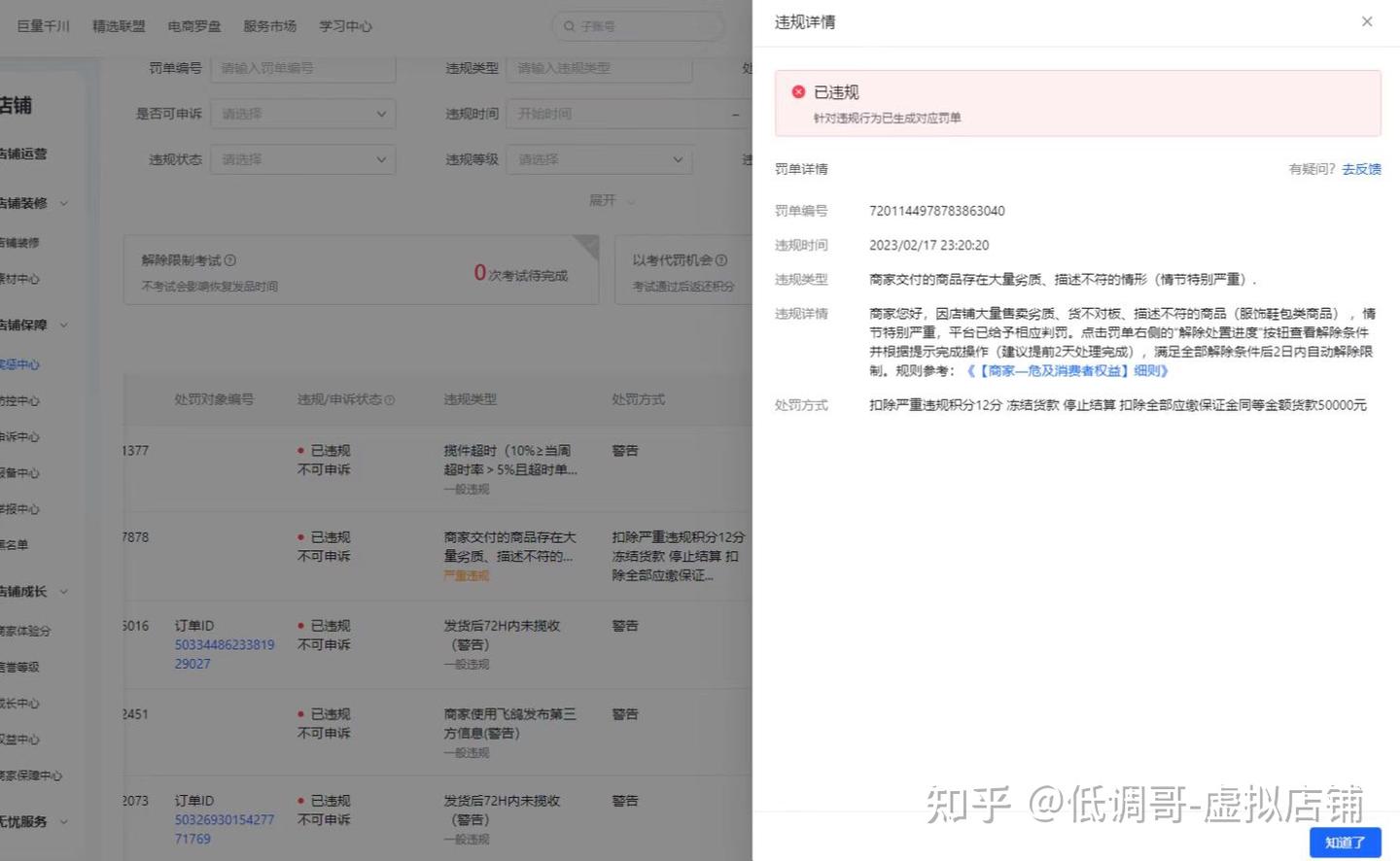Click the 解除限制考试 card
Image resolution: width=1400 pixels, height=861 pixels.
point(361,269)
